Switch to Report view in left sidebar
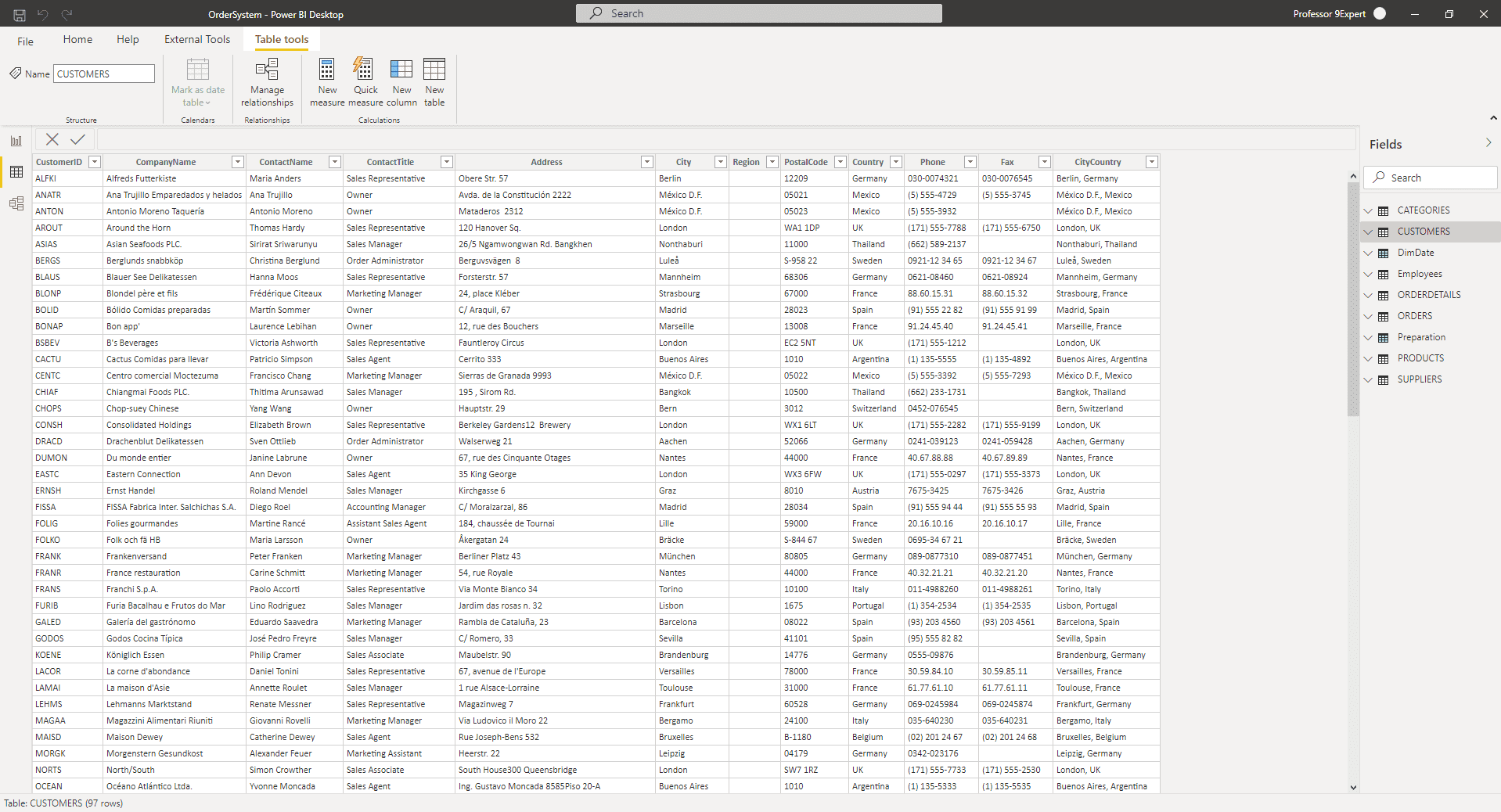This screenshot has height=812, width=1501. pyautogui.click(x=16, y=140)
